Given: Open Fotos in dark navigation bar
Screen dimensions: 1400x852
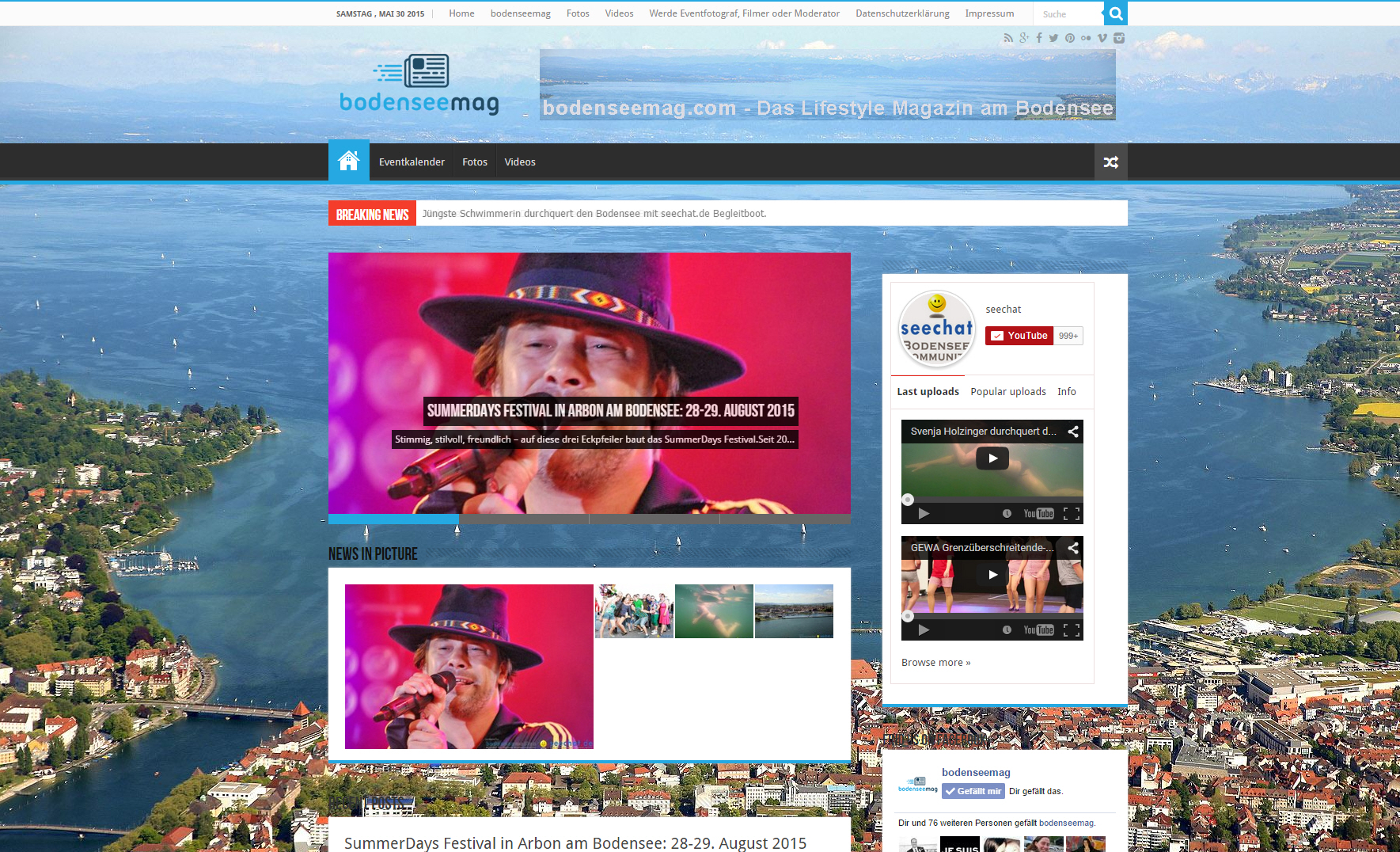Looking at the screenshot, I should [x=475, y=162].
